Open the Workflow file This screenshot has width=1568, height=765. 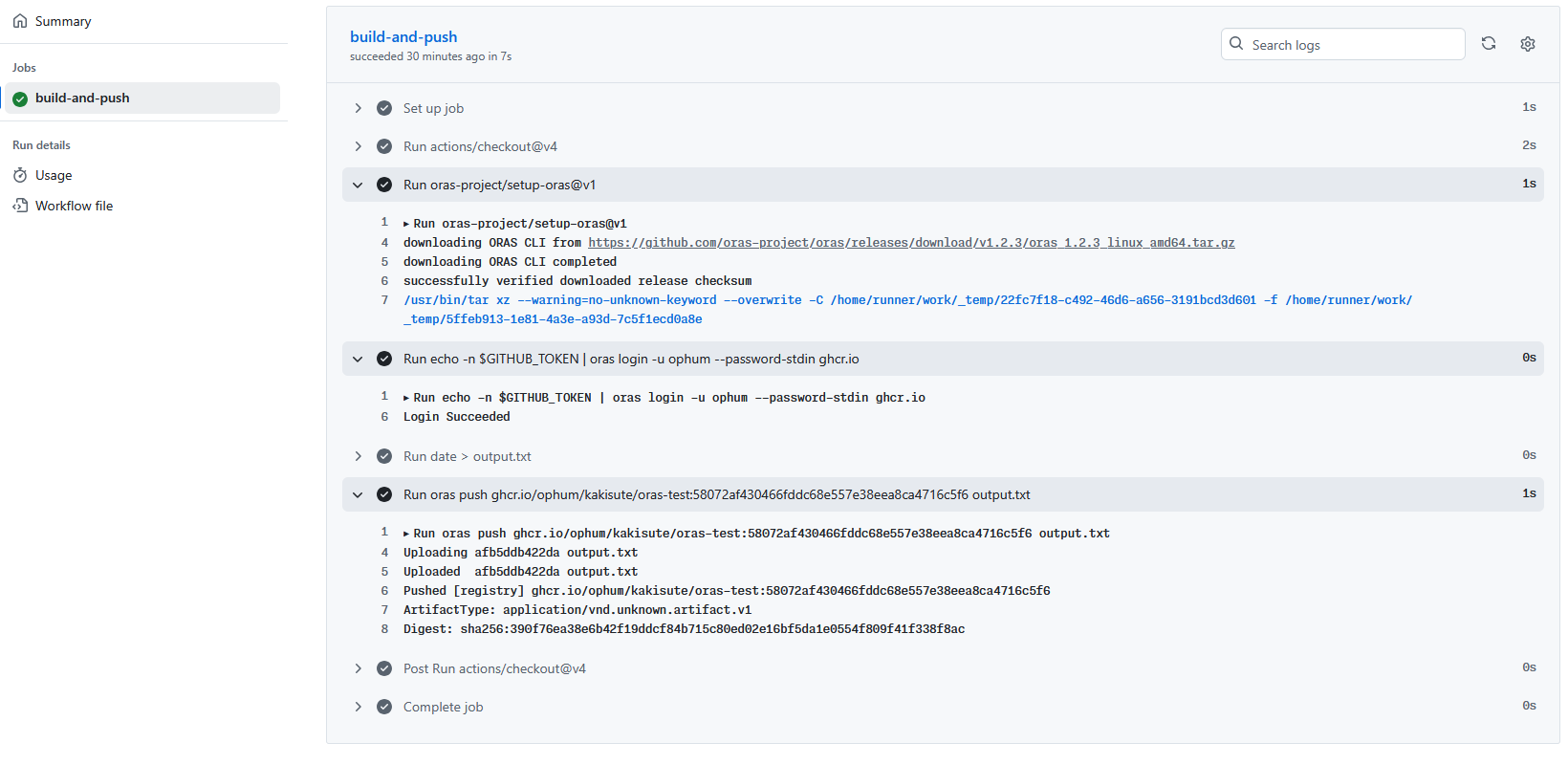[74, 206]
